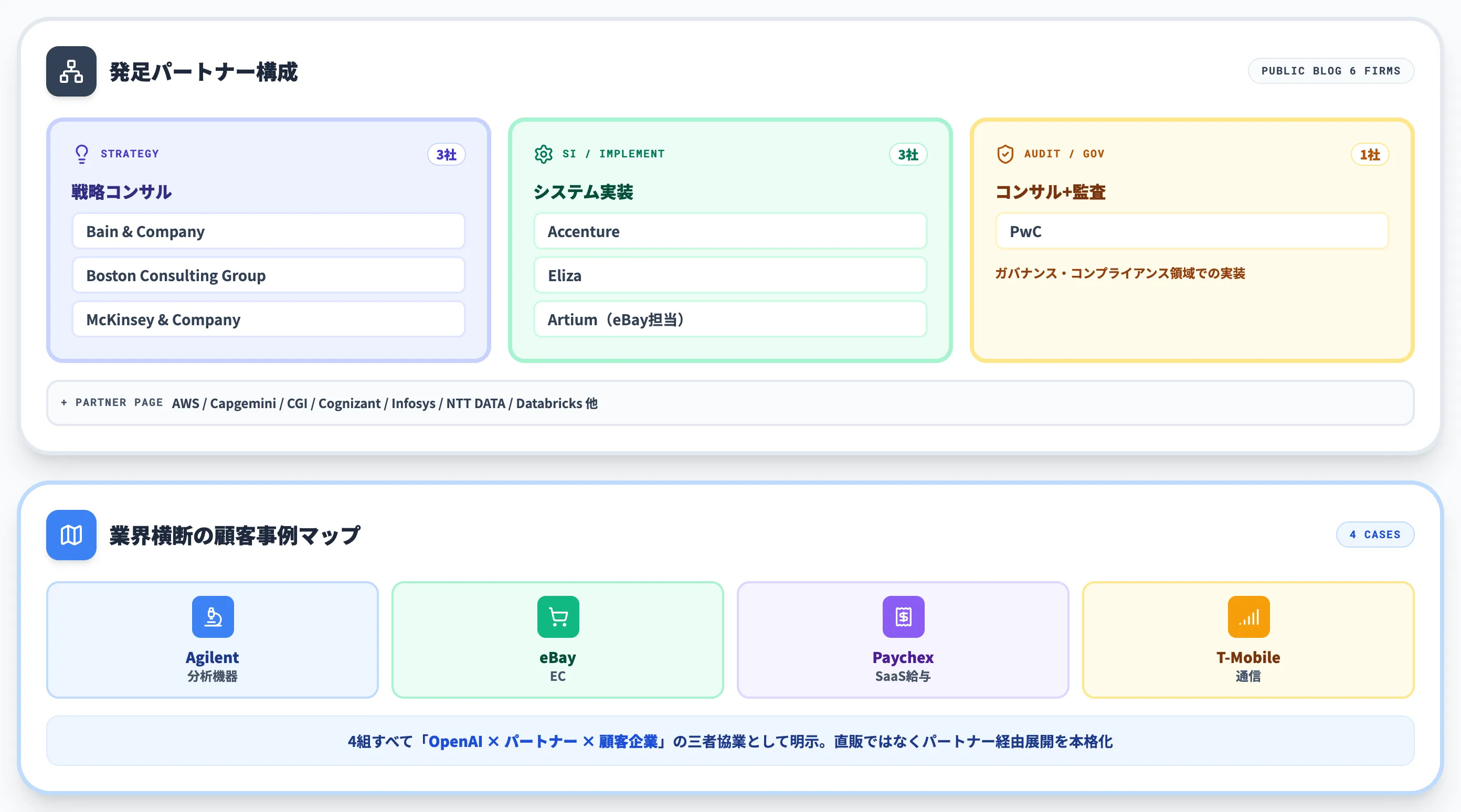
Task: Select the Bain & Company row
Action: click(x=268, y=231)
